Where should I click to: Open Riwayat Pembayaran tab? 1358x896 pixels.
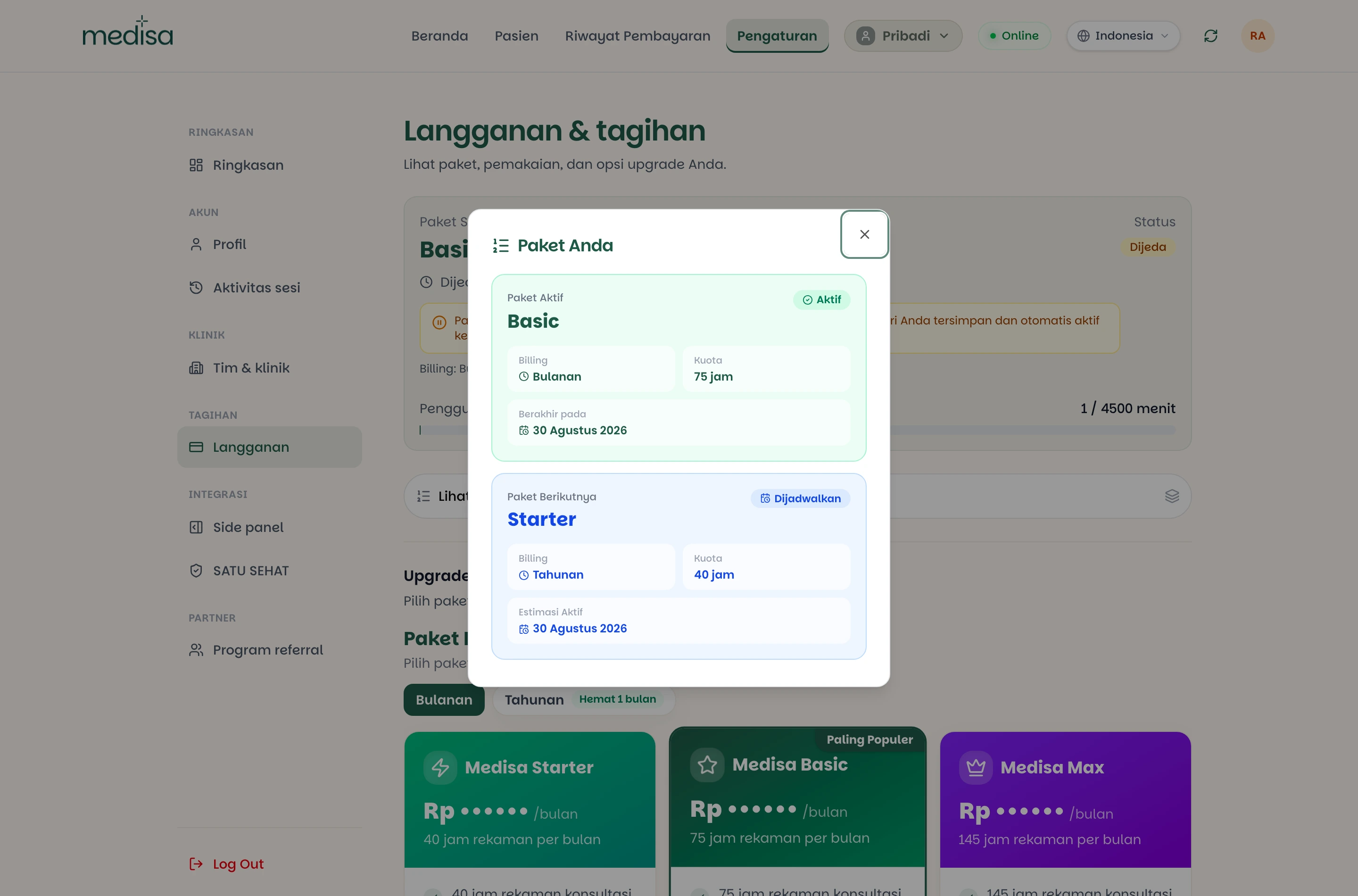pyautogui.click(x=638, y=36)
